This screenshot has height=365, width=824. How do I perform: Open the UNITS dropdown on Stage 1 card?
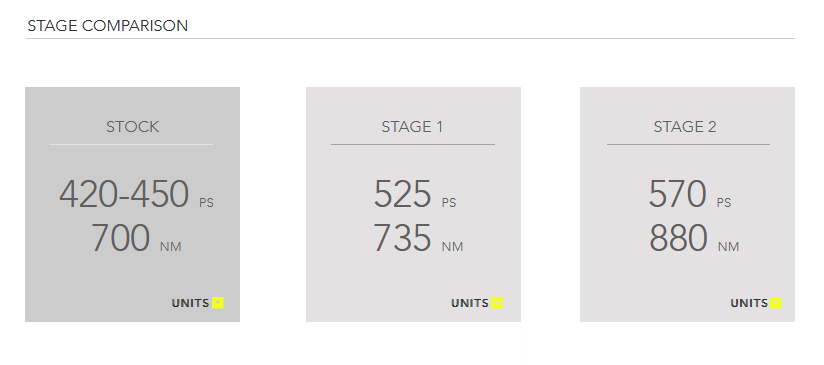pos(477,303)
